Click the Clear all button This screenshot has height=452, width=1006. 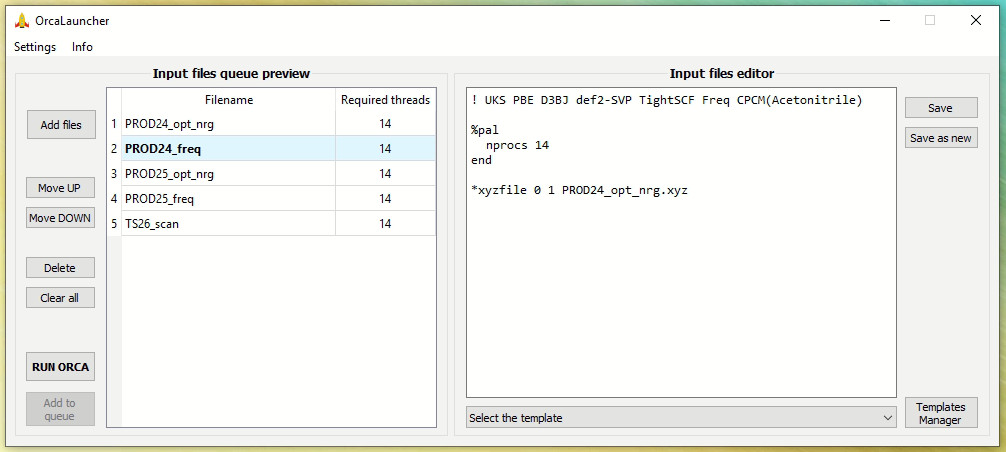pyautogui.click(x=60, y=298)
